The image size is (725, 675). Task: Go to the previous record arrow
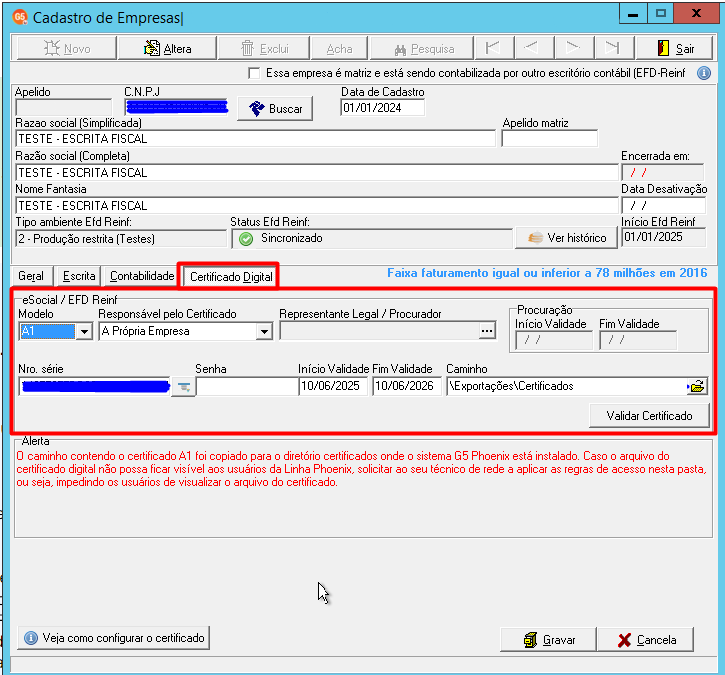533,48
